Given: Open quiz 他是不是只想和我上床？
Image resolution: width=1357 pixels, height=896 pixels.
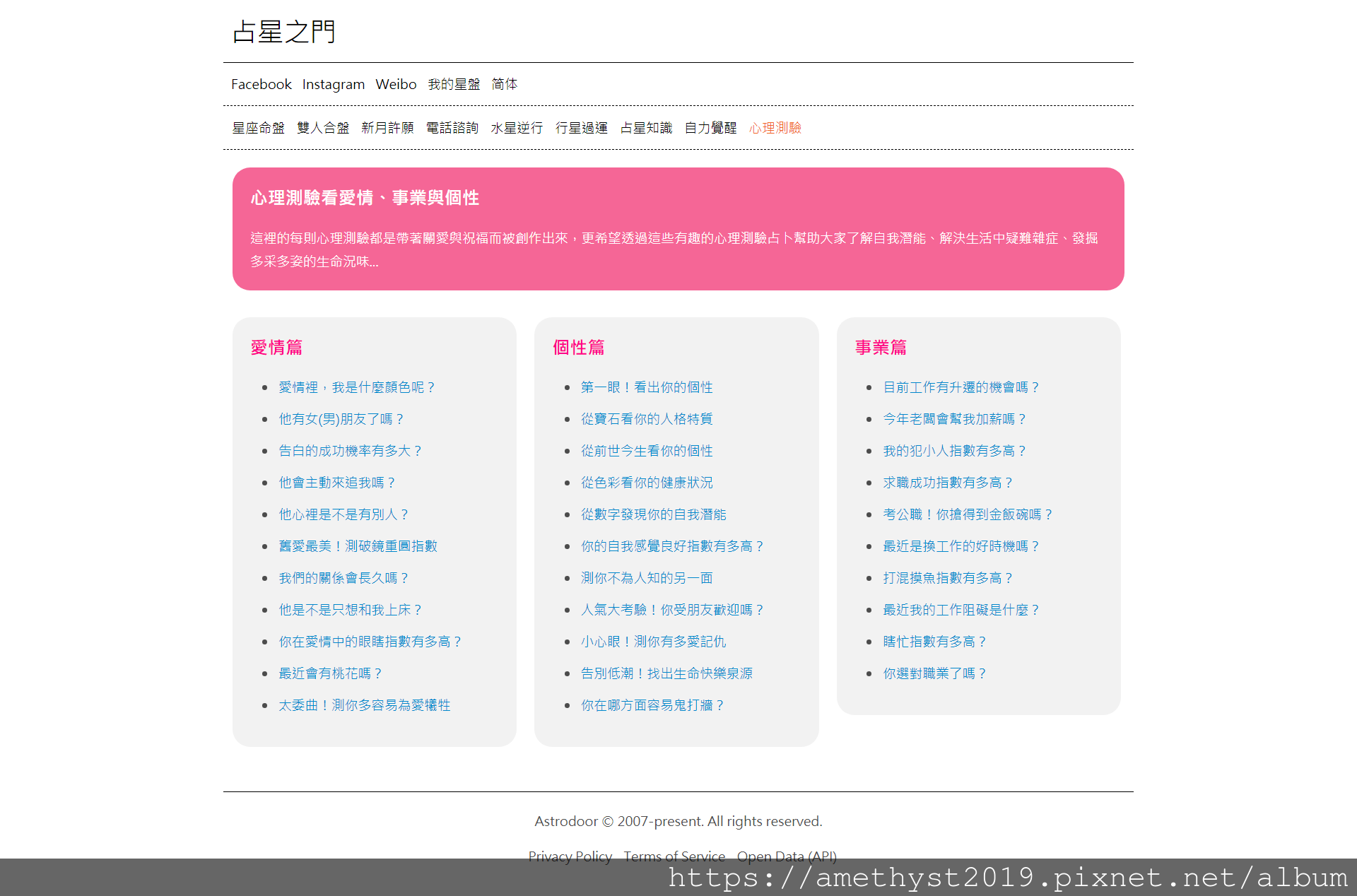Looking at the screenshot, I should pyautogui.click(x=351, y=610).
